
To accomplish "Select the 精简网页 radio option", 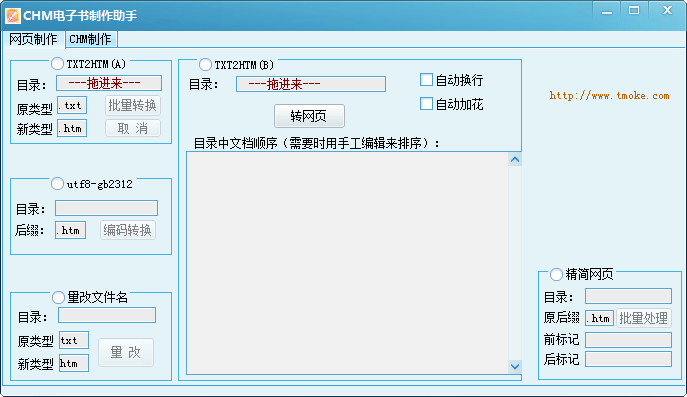I will (556, 274).
